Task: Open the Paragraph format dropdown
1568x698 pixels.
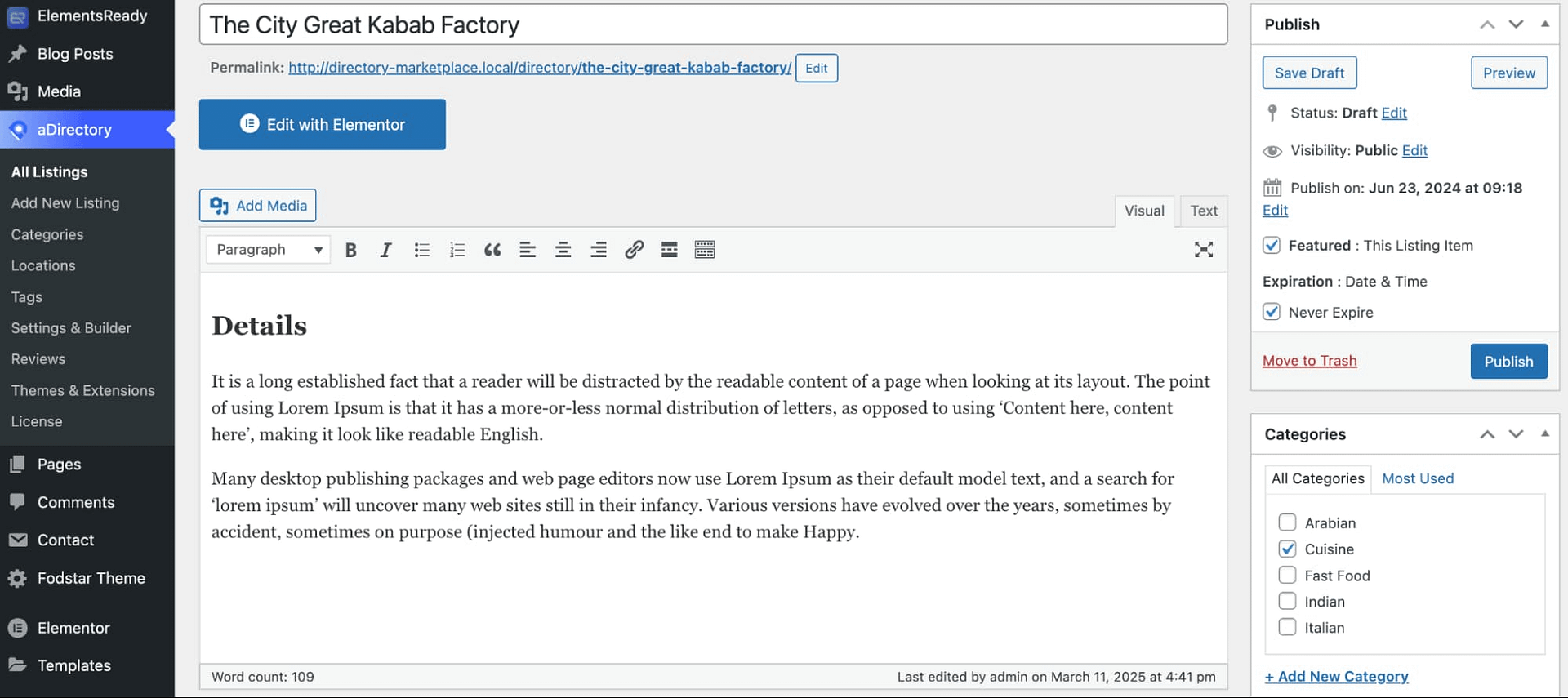Action: (x=268, y=250)
